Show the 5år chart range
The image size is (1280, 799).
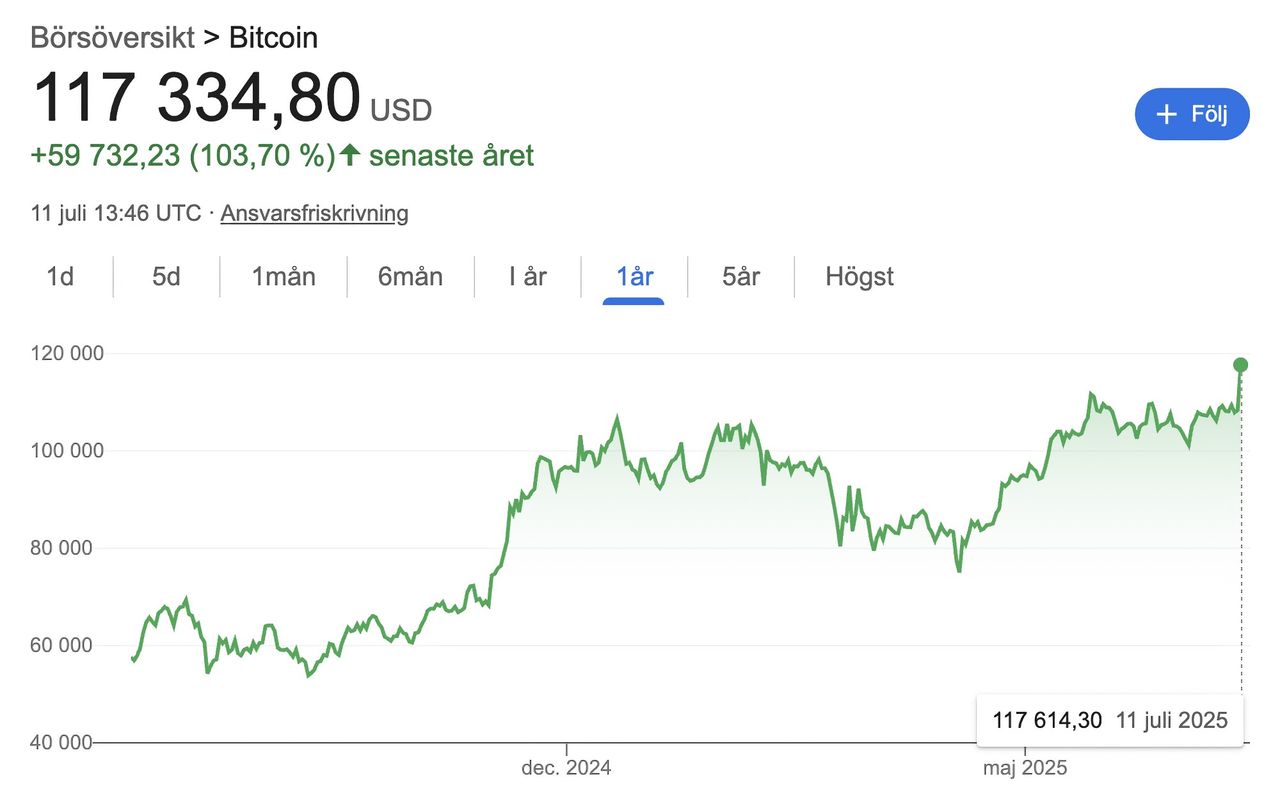[740, 277]
